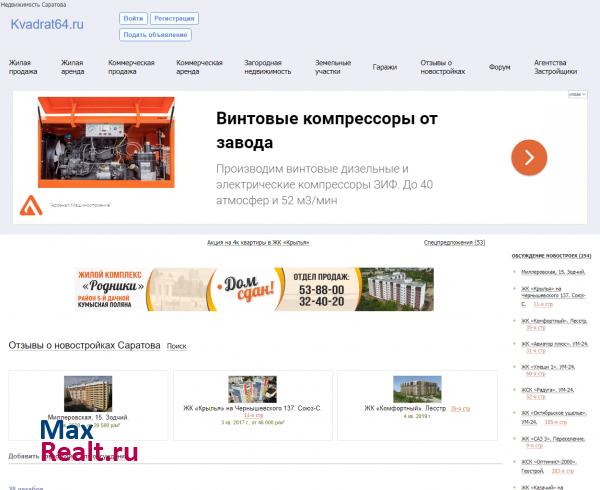
Task: Open the Форум menu item
Action: click(x=499, y=67)
